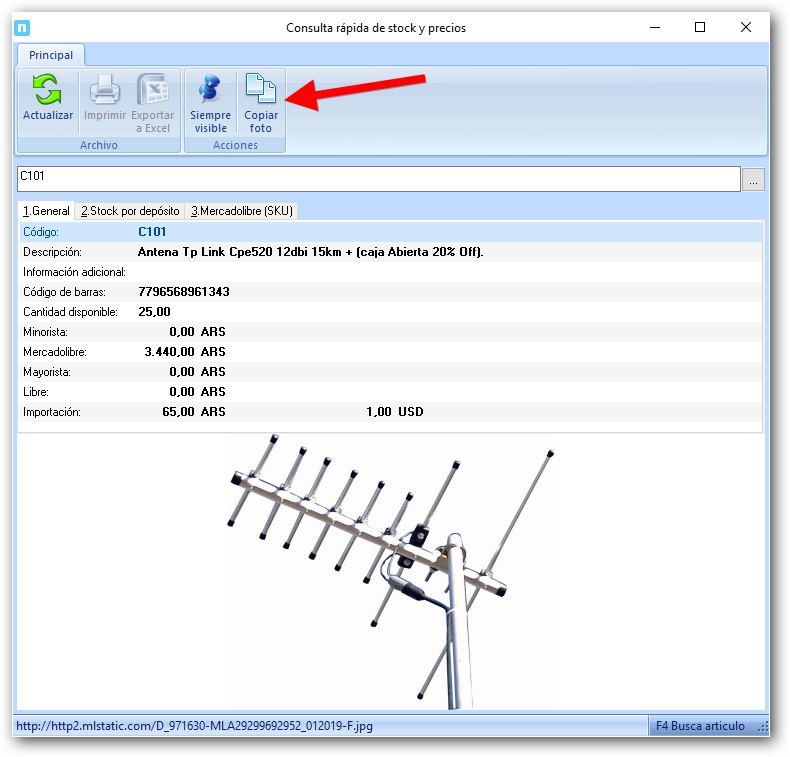Toggle the Siempre visible pin
Viewport: 790px width, 757px height.
point(210,91)
